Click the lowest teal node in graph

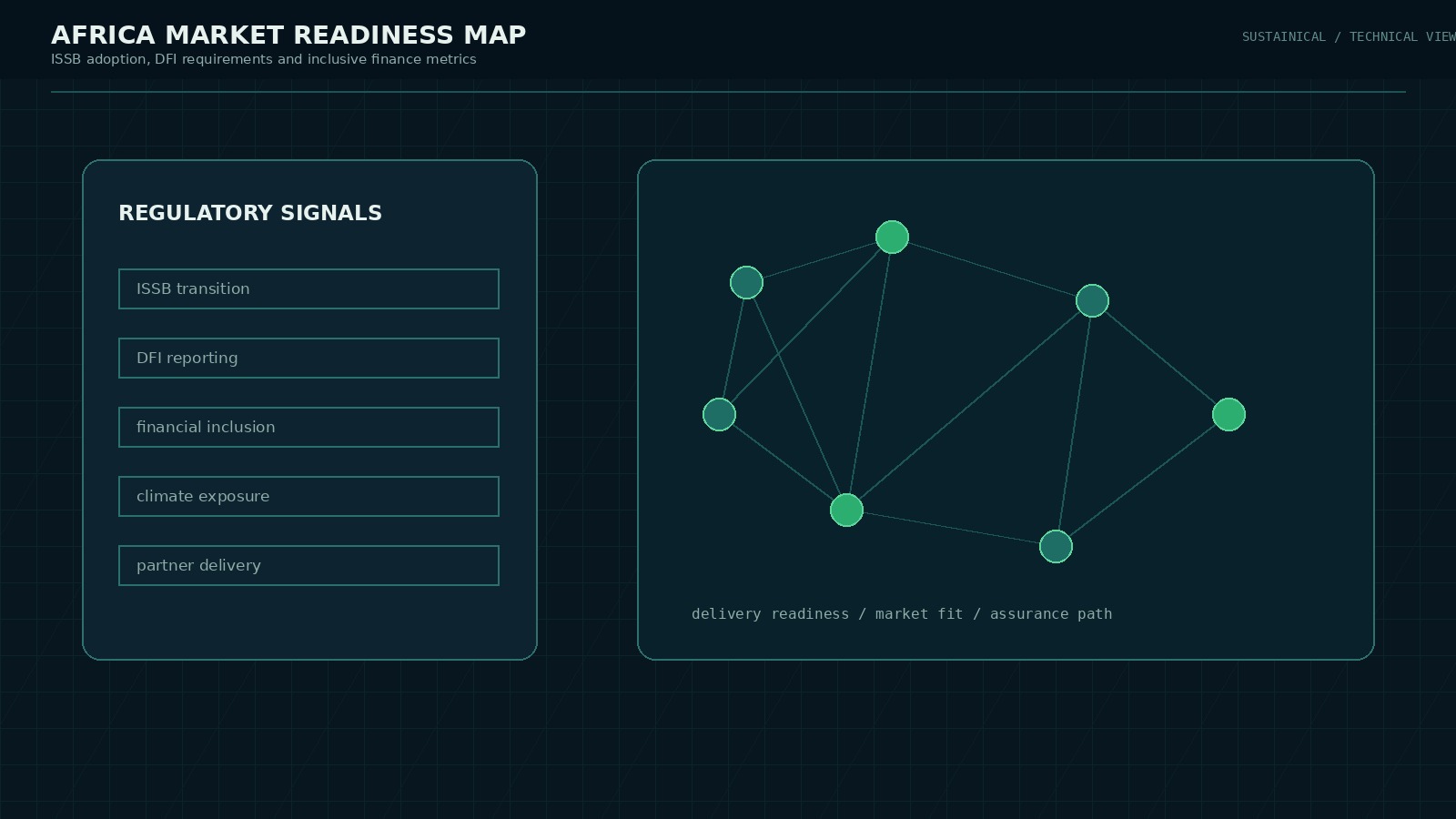(1056, 546)
